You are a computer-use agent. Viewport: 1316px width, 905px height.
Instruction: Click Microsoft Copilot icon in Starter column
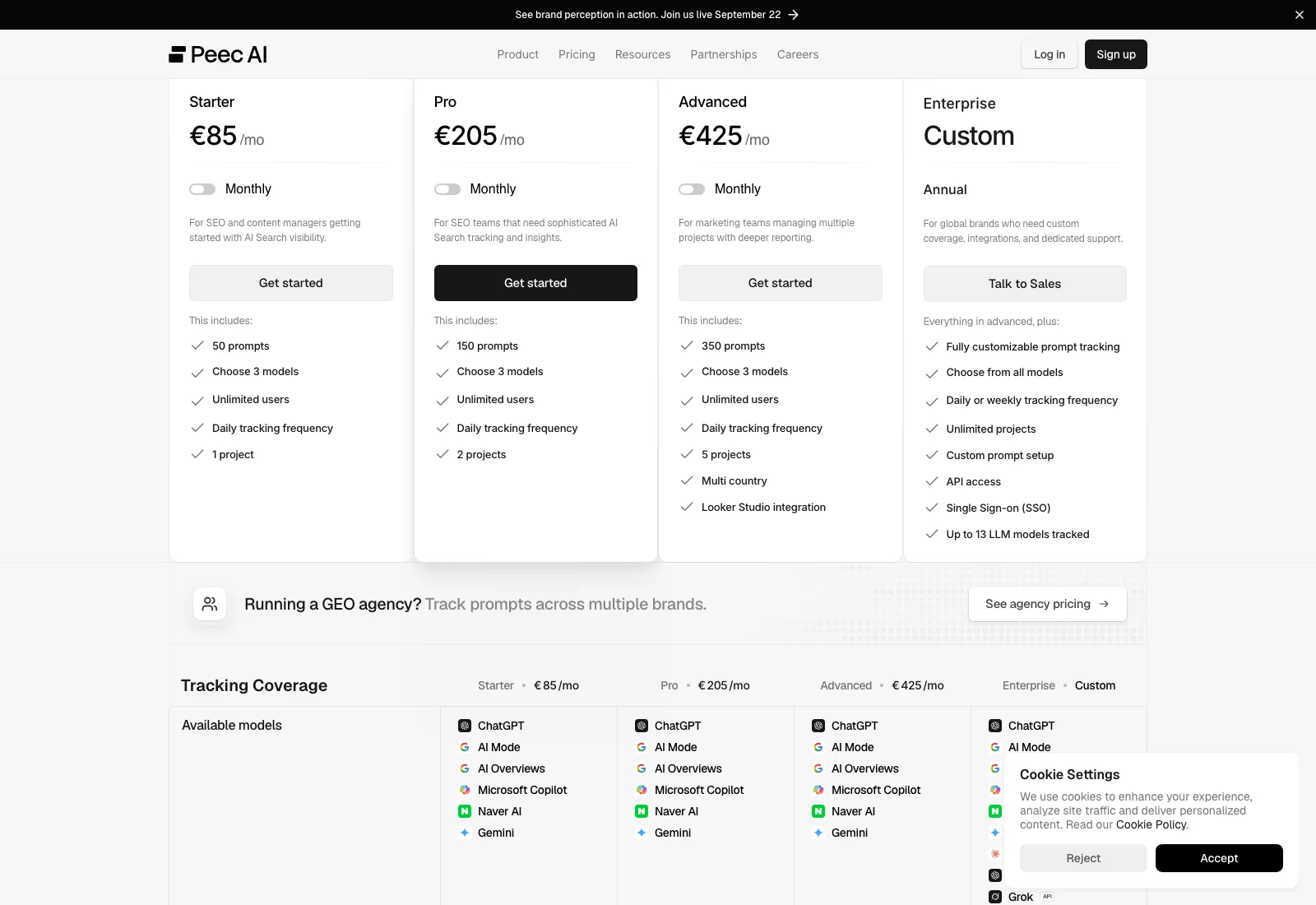click(465, 790)
